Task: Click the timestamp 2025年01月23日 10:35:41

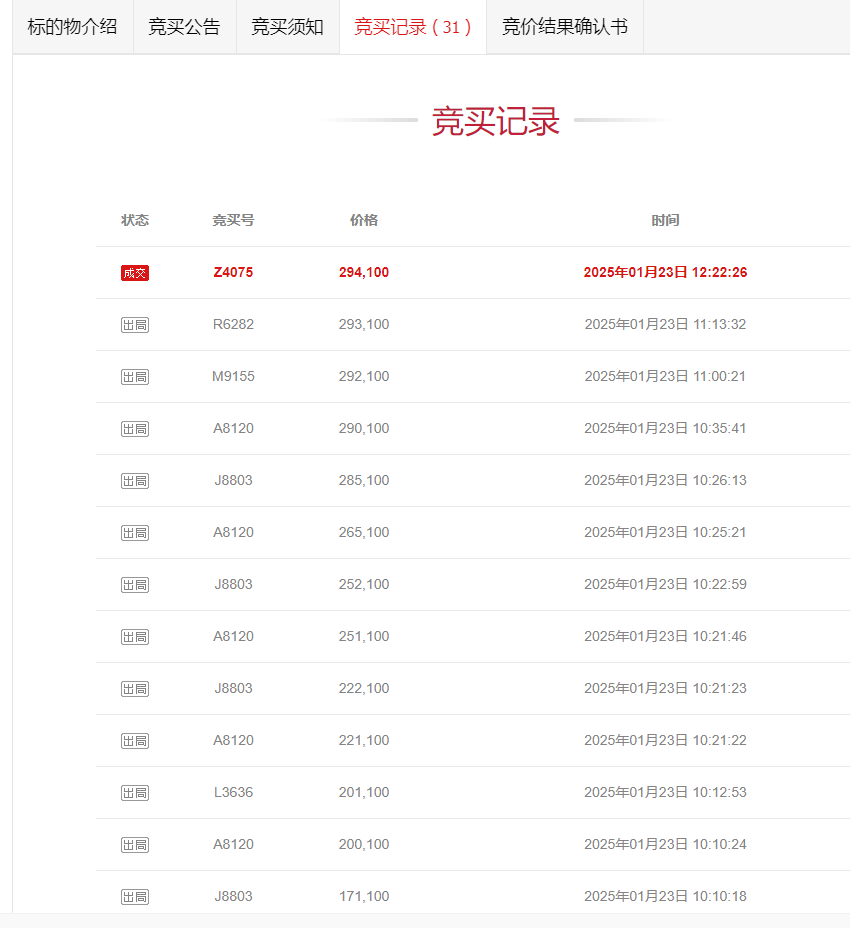Action: click(x=665, y=428)
